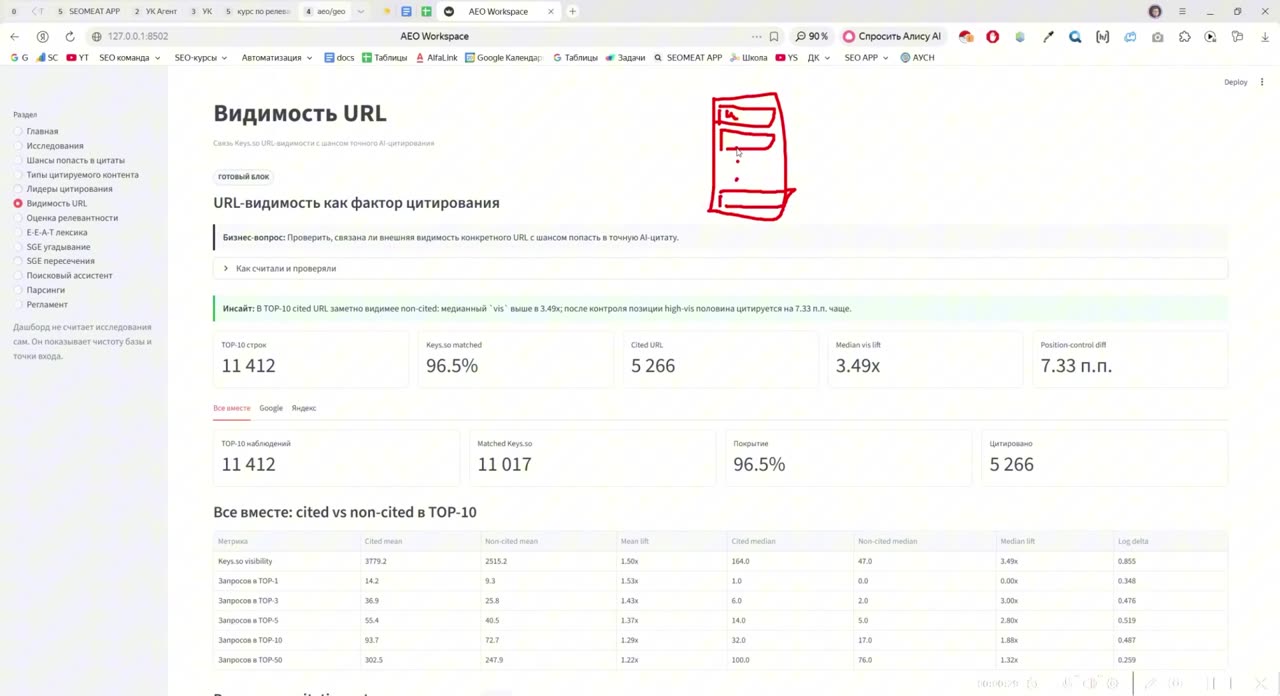Open the SEO APP bookmark folder
This screenshot has height=696, width=1280.
[x=866, y=58]
